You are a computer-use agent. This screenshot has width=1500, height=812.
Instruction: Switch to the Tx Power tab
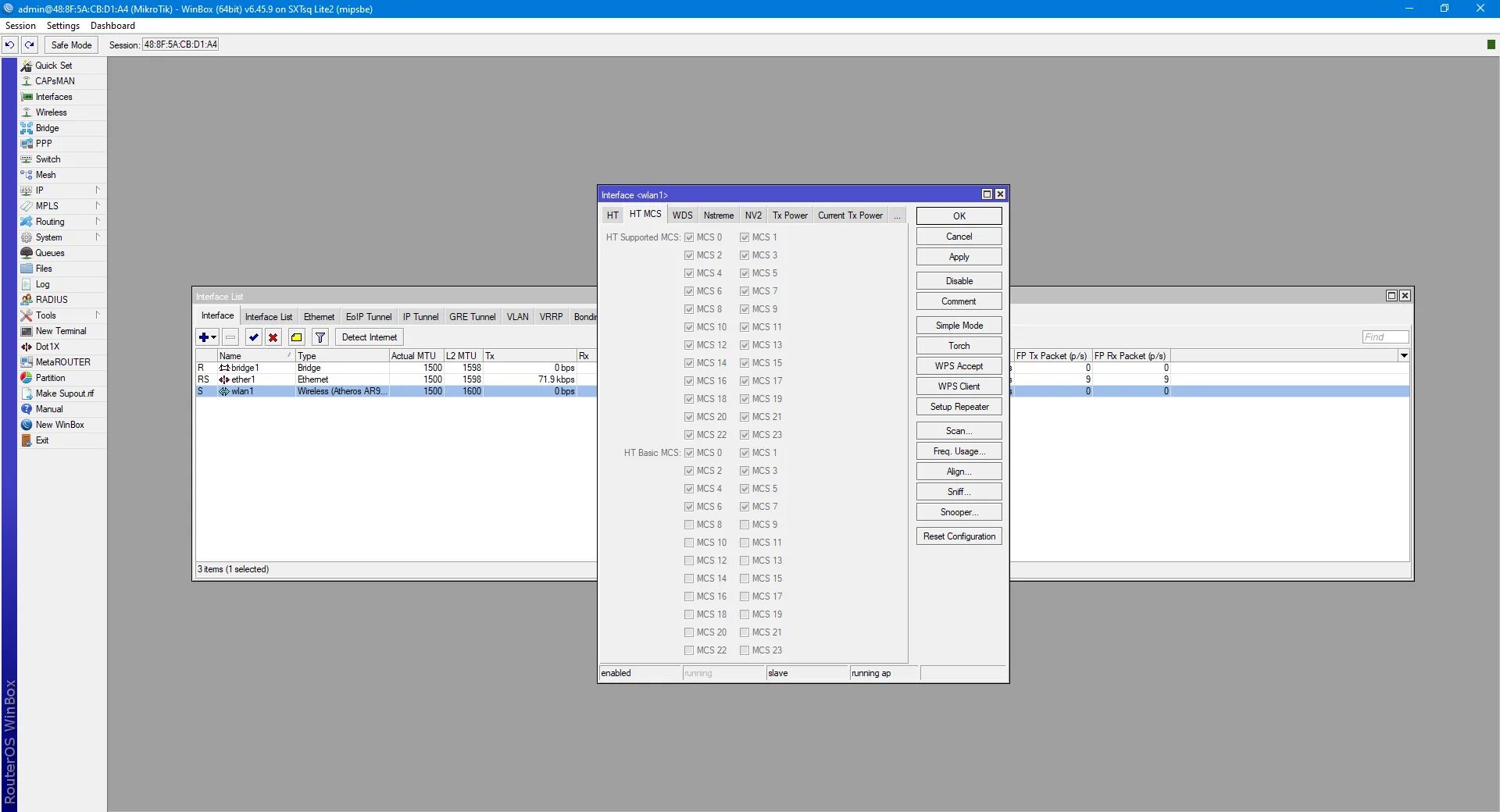pos(790,216)
